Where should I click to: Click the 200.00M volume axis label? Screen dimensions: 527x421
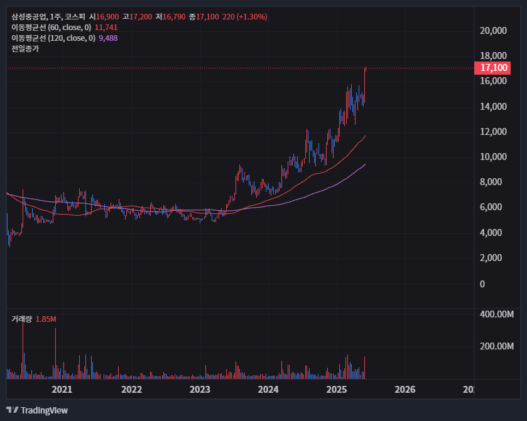(x=497, y=346)
